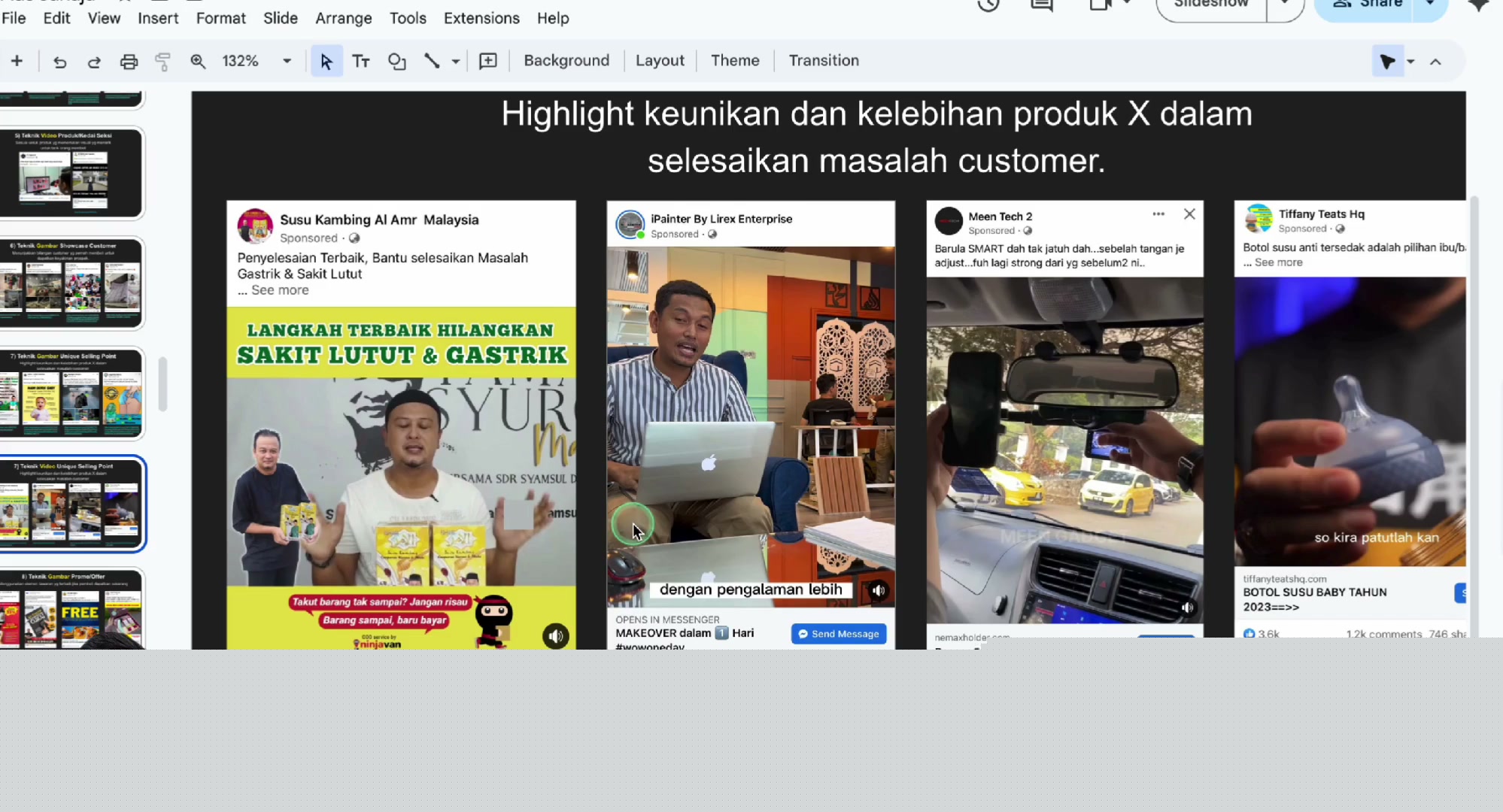Click the new slide plus button
This screenshot has width=1503, height=812.
click(x=17, y=61)
